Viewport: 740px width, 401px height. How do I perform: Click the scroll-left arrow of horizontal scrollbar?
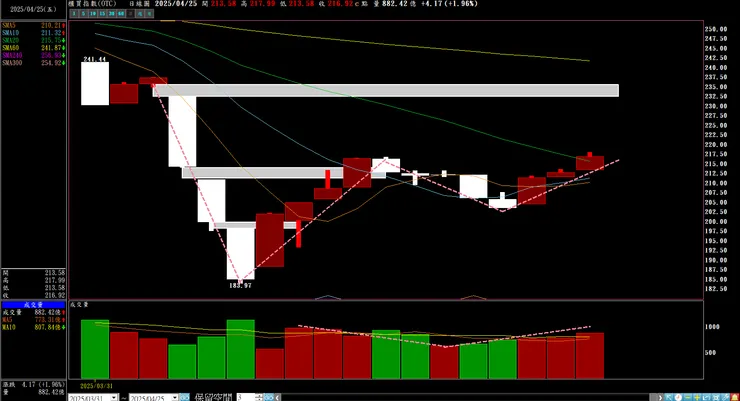click(278, 397)
